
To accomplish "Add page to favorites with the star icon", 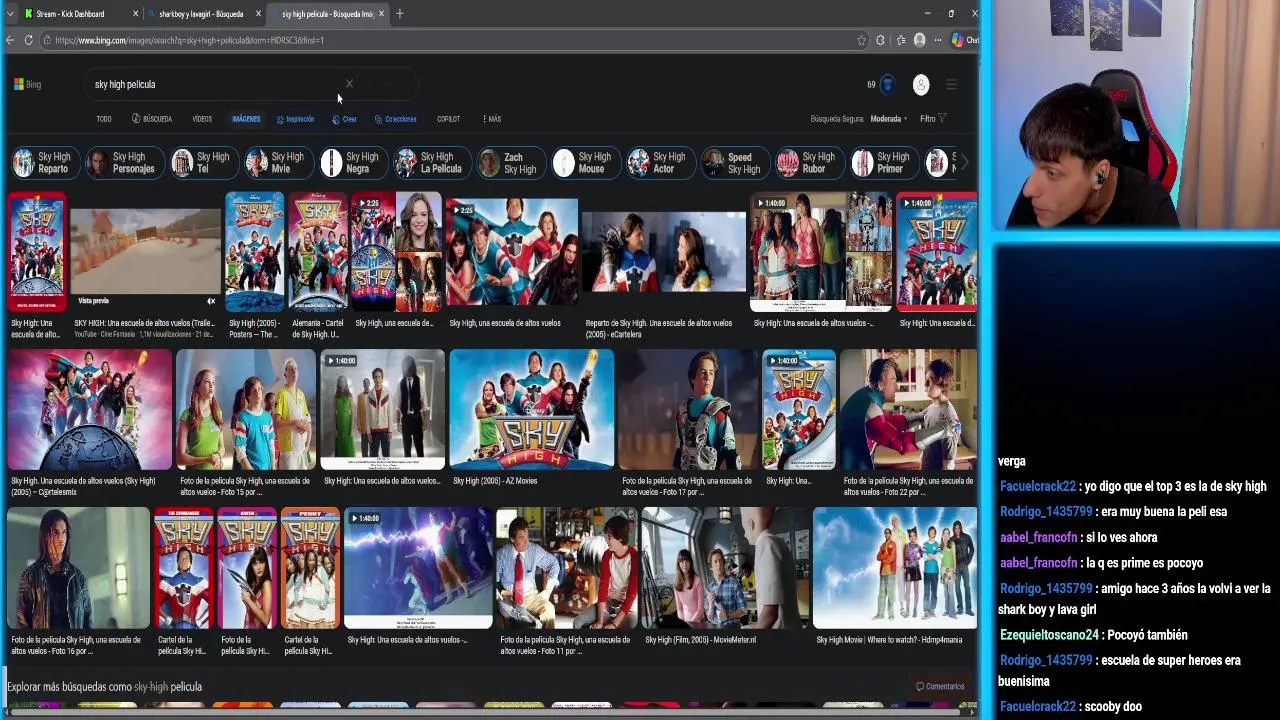I will pyautogui.click(x=861, y=40).
